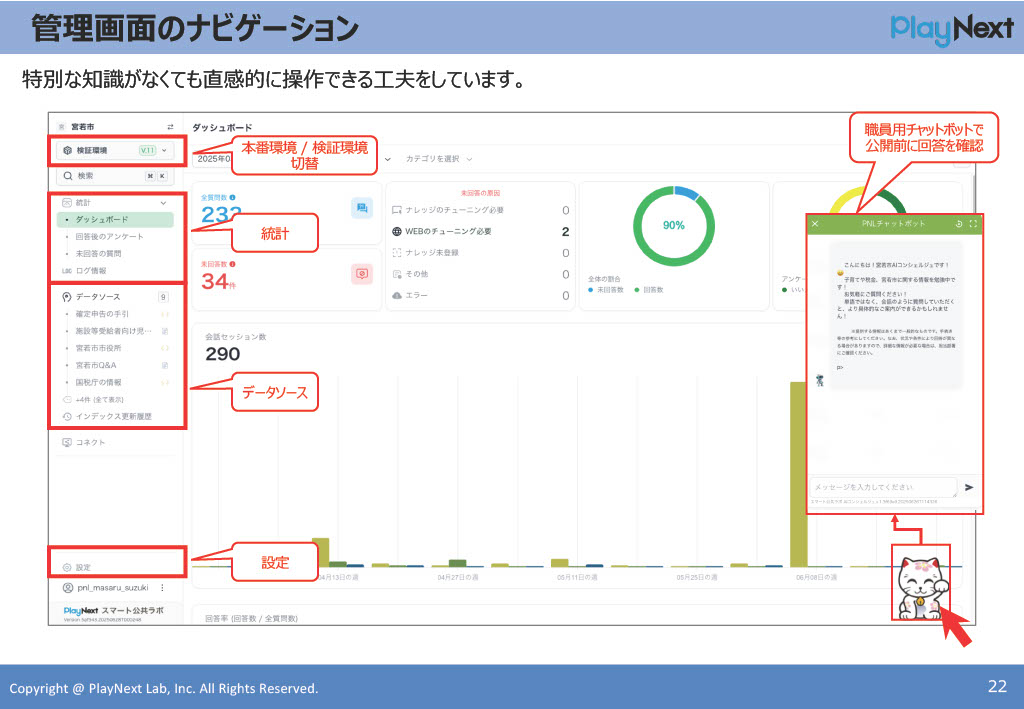Image resolution: width=1024 pixels, height=709 pixels.
Task: Click the send arrow in the chatbot input bar
Action: [969, 488]
